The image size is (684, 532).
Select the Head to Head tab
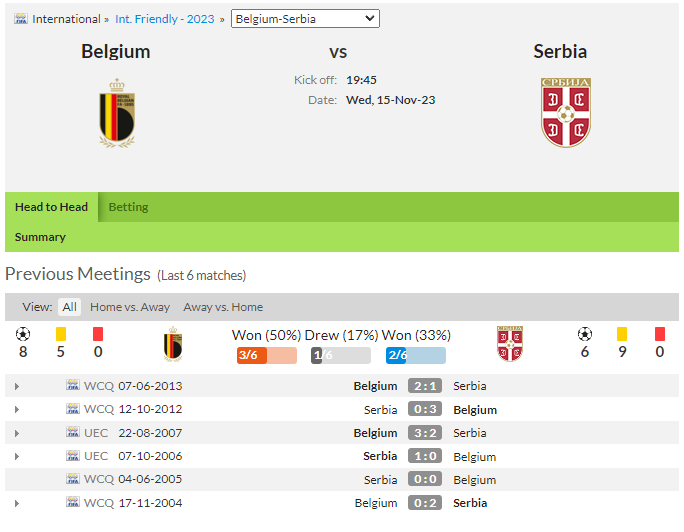click(x=51, y=207)
